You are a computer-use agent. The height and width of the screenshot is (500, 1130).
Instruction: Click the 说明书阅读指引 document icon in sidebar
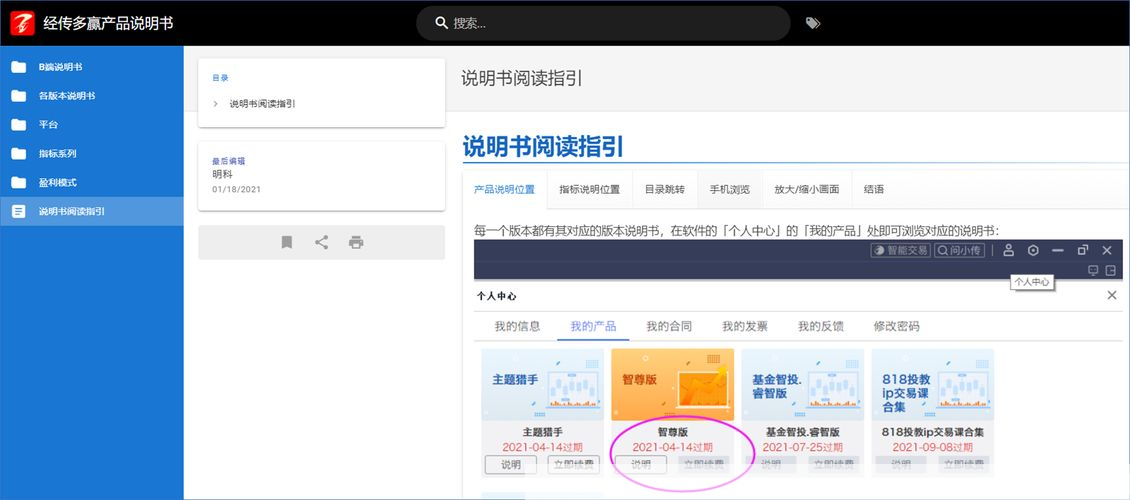click(19, 211)
